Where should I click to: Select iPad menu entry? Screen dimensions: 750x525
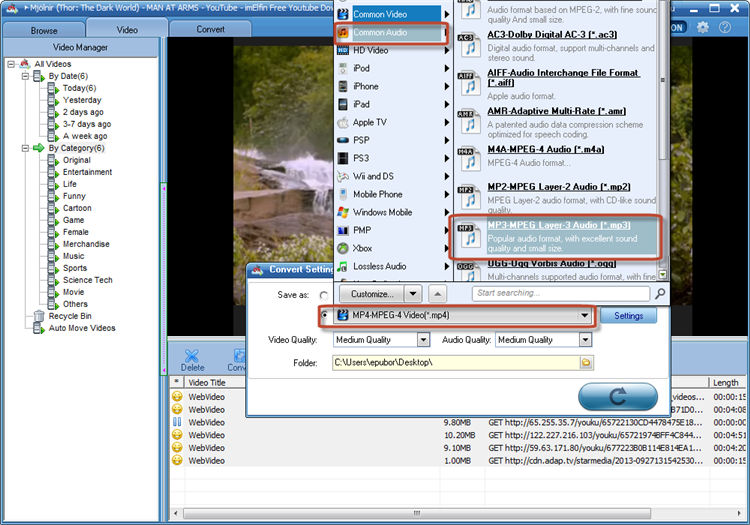pos(392,104)
